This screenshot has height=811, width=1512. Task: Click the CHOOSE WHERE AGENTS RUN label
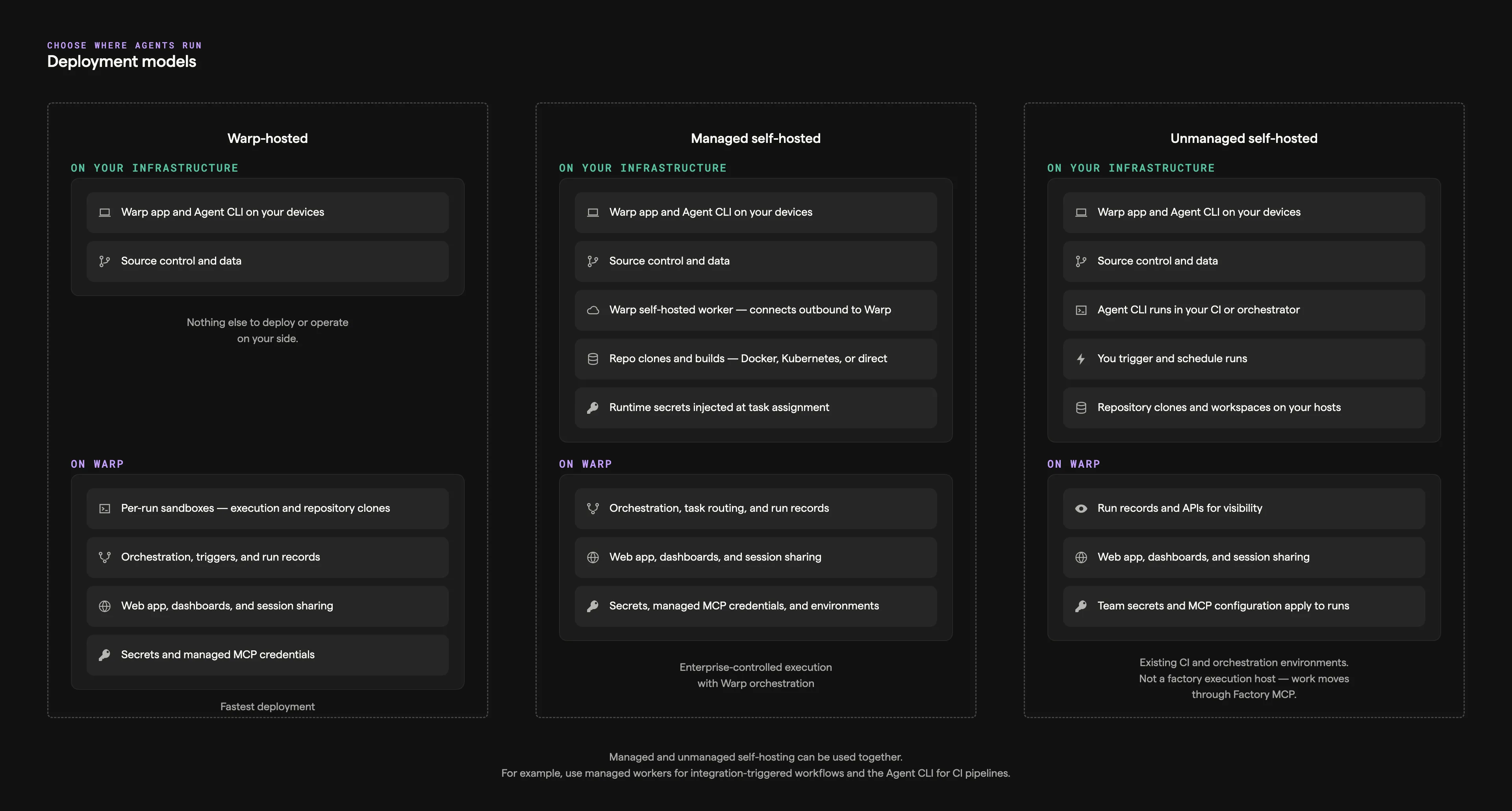coord(124,45)
